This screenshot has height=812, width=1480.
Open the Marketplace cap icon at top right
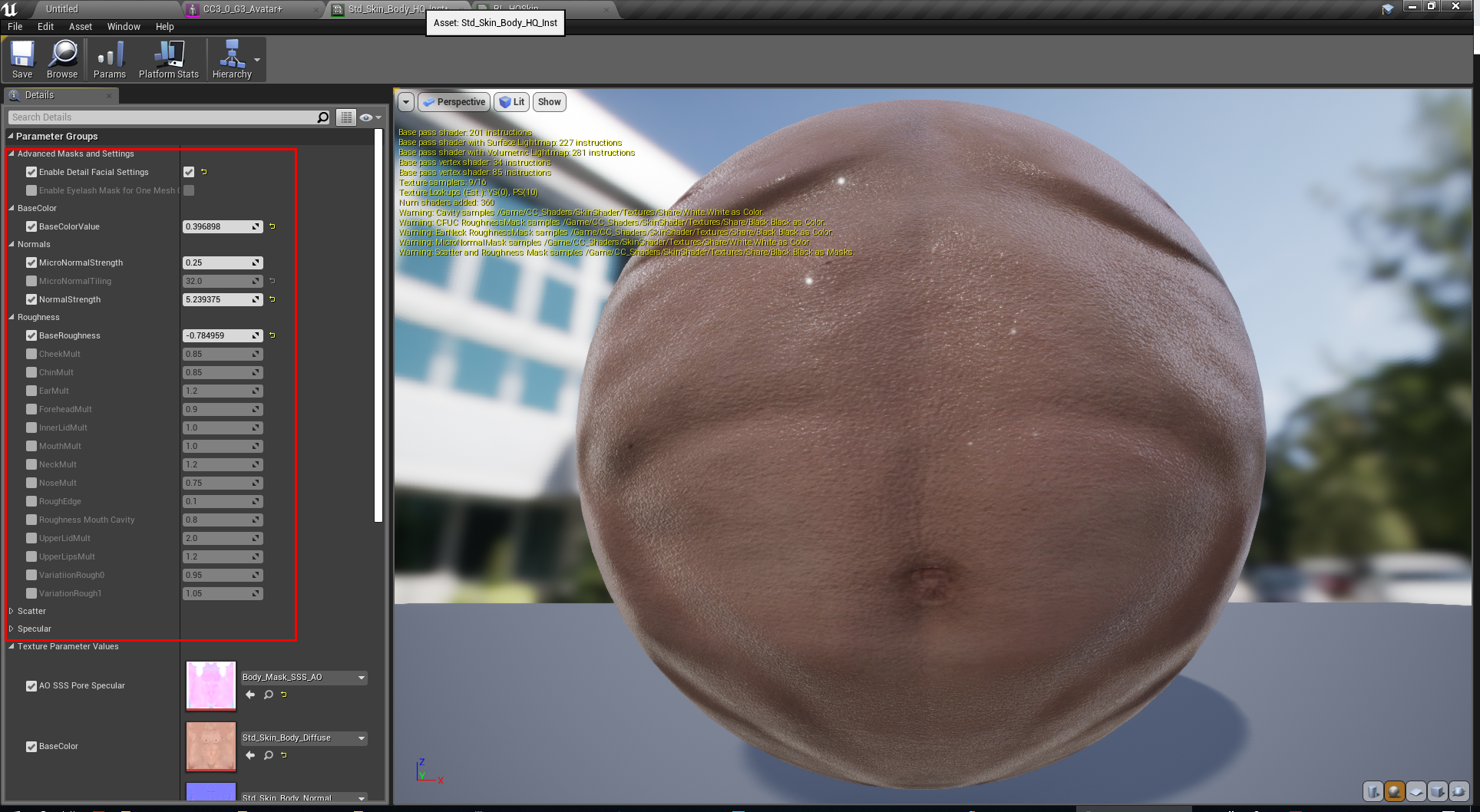pyautogui.click(x=1388, y=9)
